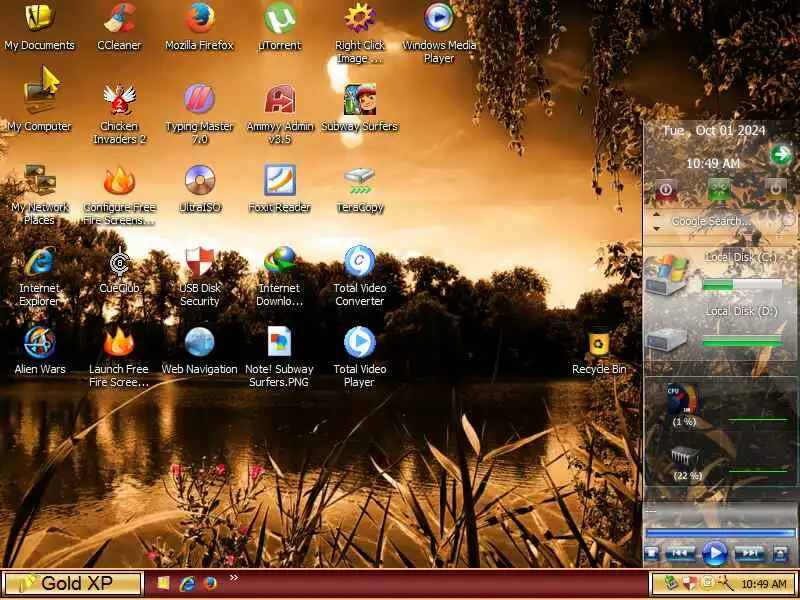Click Show Desktop icon in quick launch
This screenshot has height=600, width=800.
click(163, 583)
